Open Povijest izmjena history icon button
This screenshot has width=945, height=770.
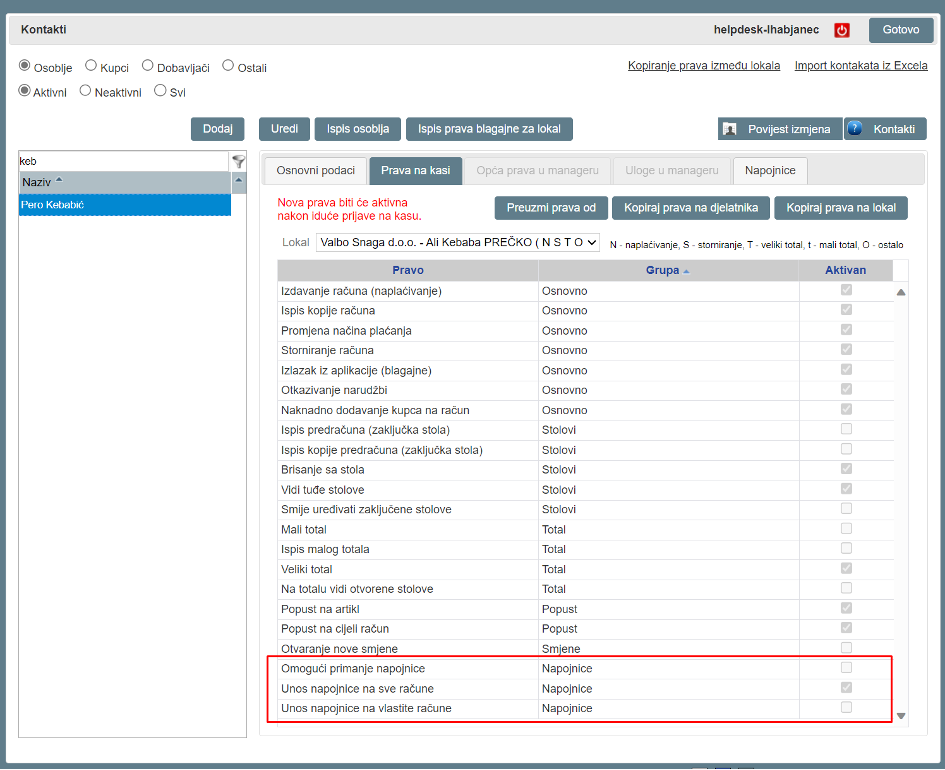click(730, 129)
